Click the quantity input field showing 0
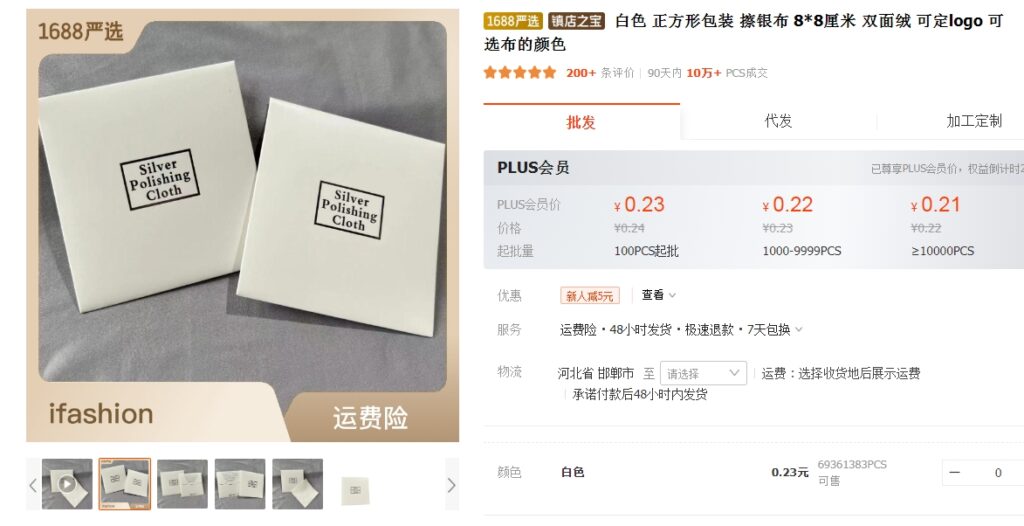 point(998,472)
